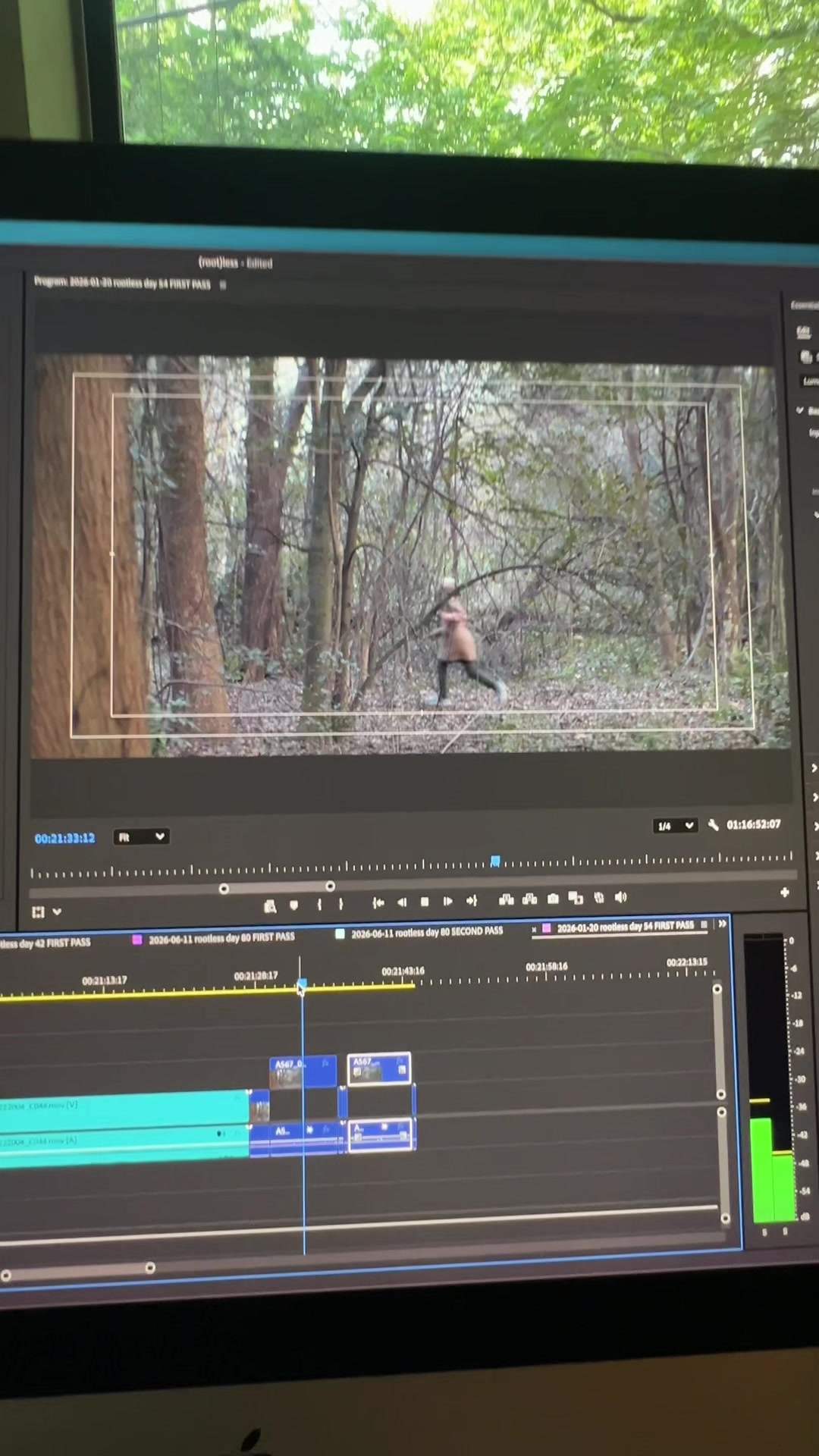Image resolution: width=819 pixels, height=1456 pixels.
Task: Click the left handle of timeline zoom bar
Action: tap(6, 1276)
